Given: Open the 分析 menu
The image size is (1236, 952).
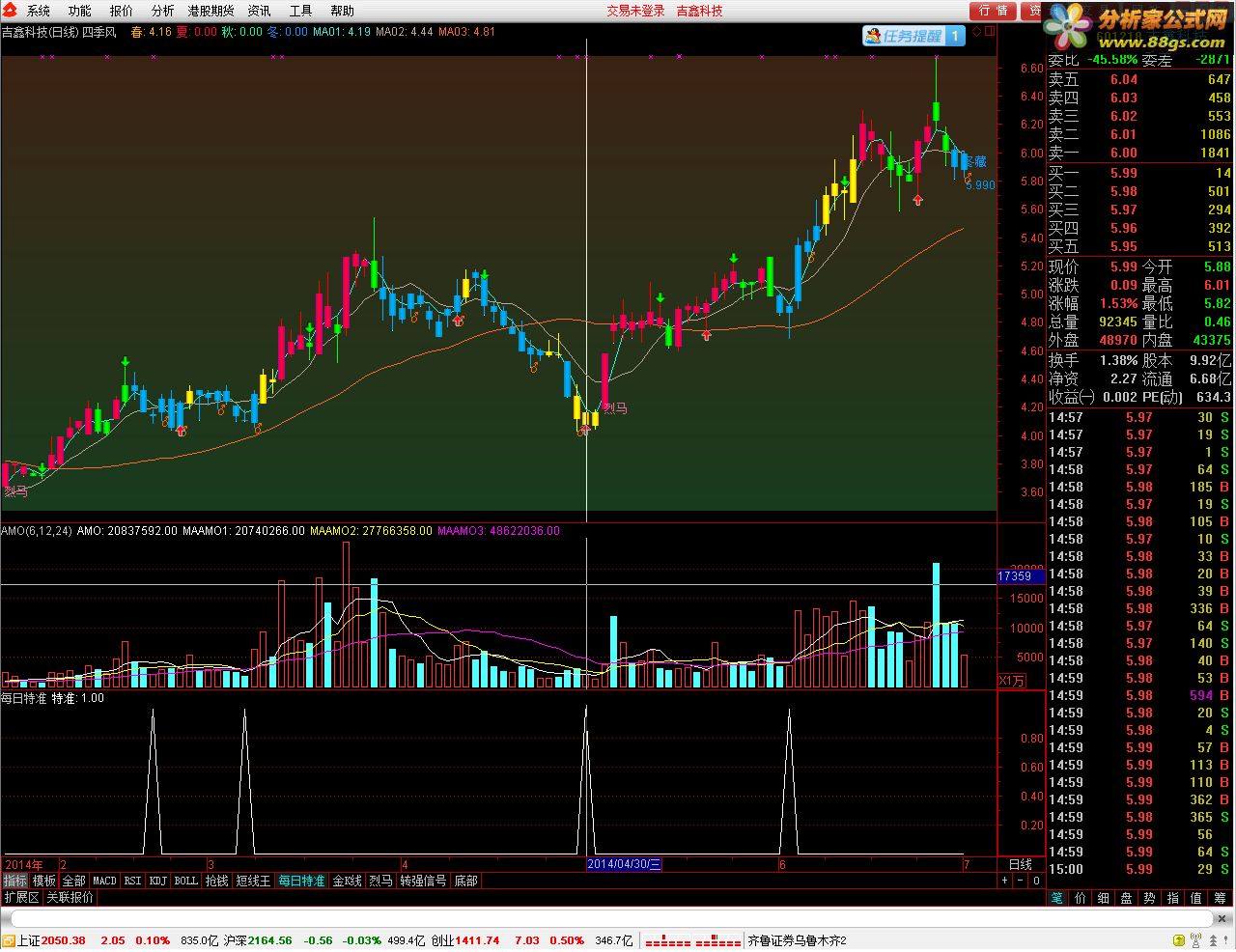Looking at the screenshot, I should [x=163, y=11].
